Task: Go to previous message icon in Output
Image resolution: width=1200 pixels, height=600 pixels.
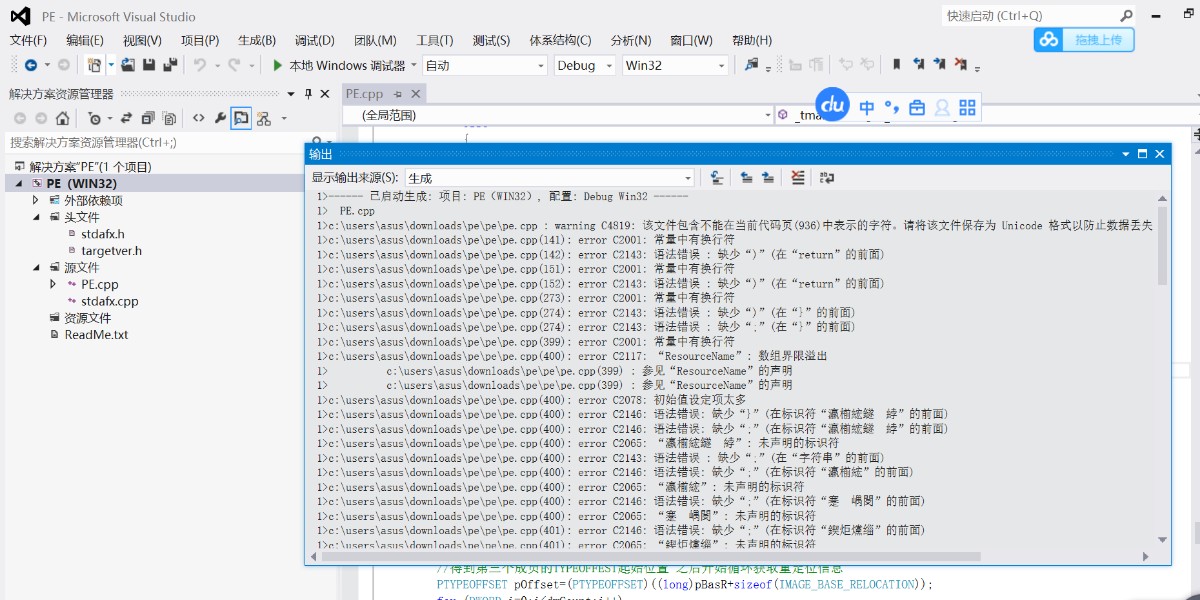Action: [747, 177]
